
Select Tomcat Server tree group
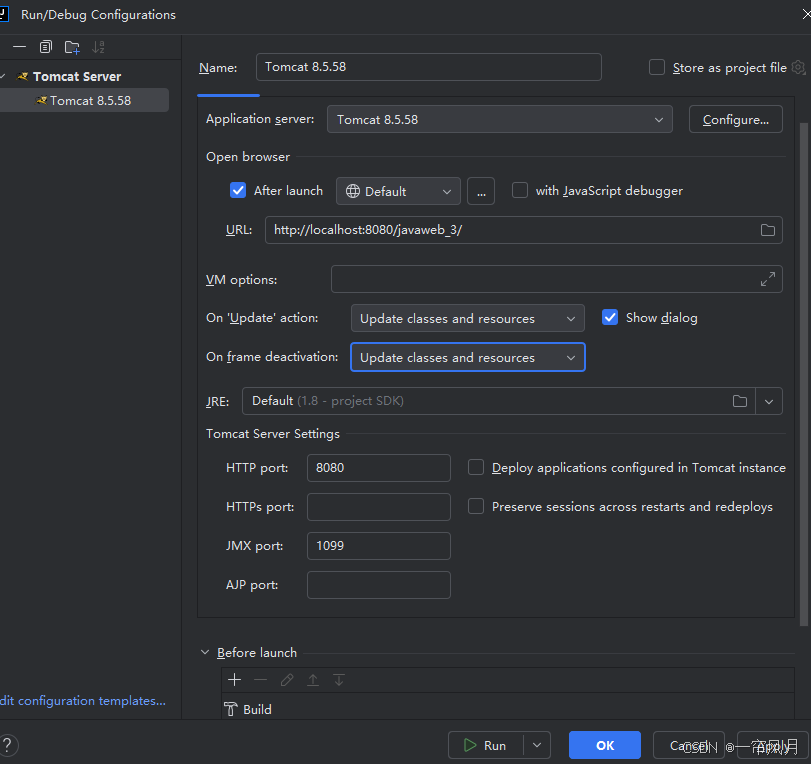pyautogui.click(x=77, y=77)
